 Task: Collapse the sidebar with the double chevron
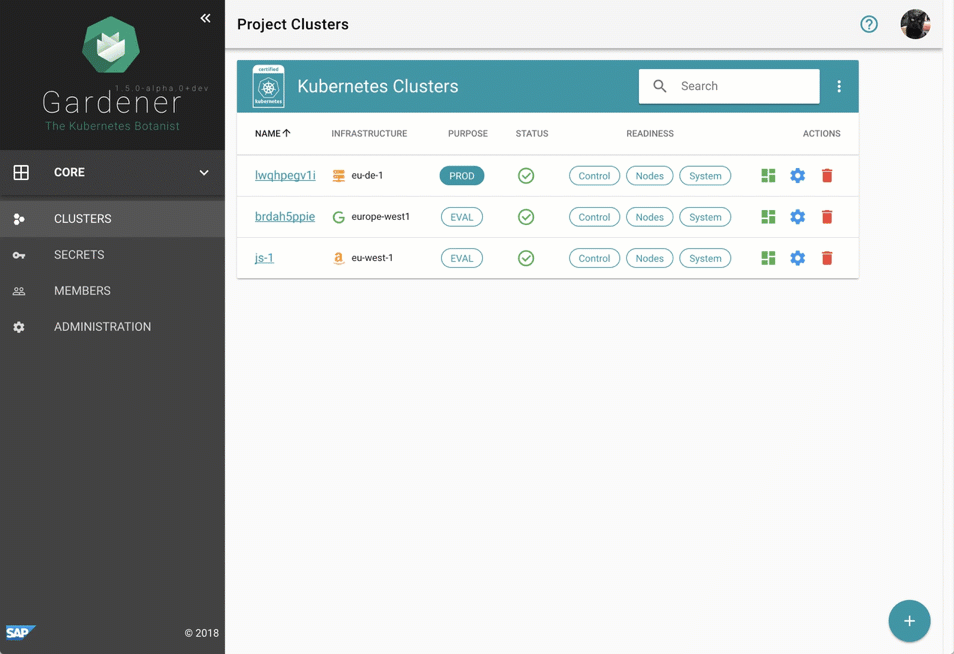(x=205, y=18)
